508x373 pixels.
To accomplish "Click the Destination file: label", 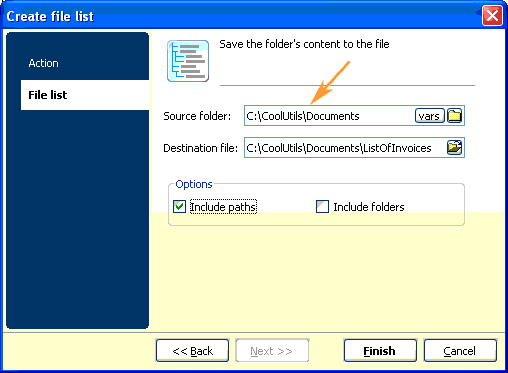I will click(200, 148).
